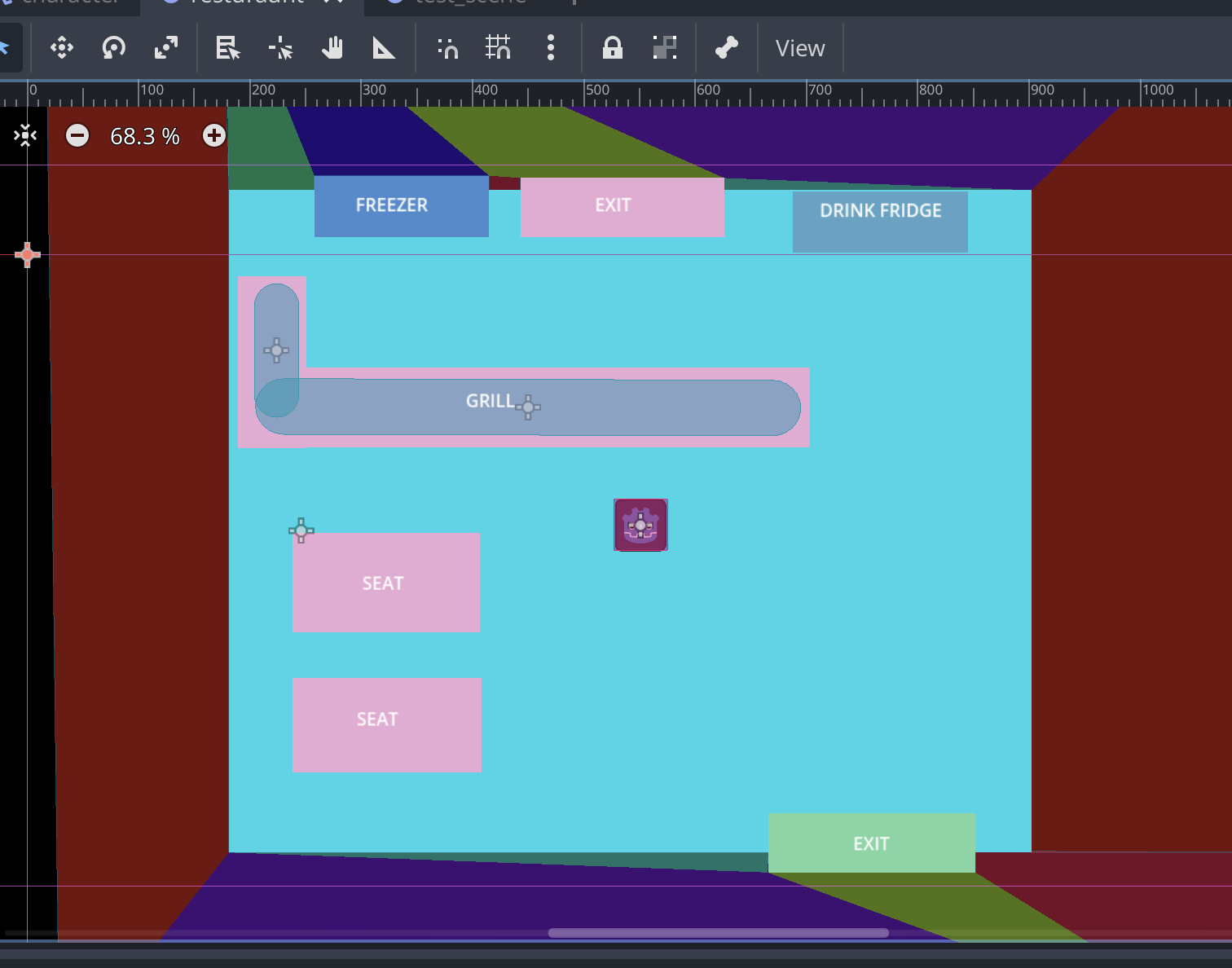Open the View menu

tap(800, 48)
